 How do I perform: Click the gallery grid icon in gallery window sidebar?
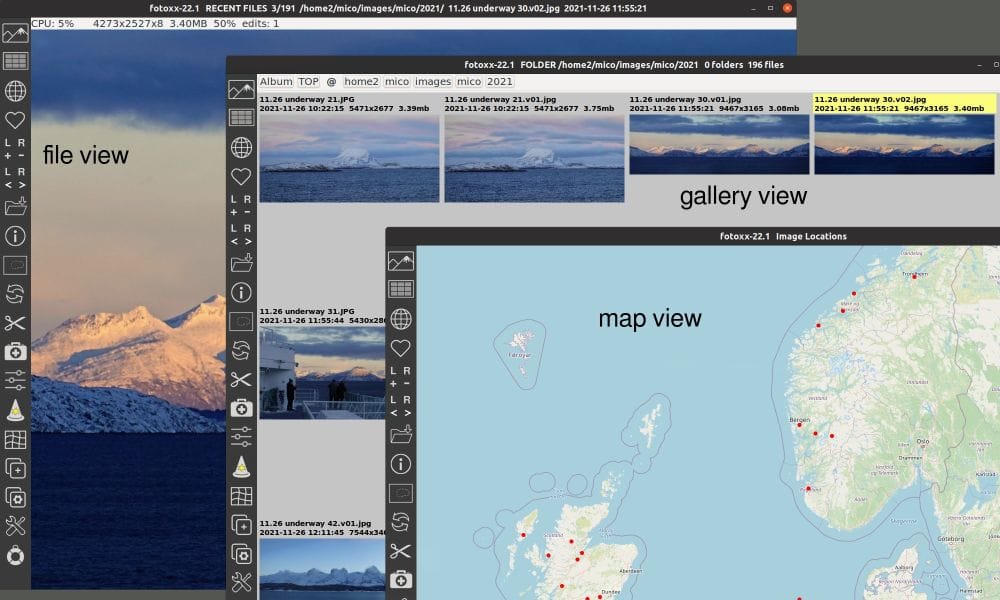pyautogui.click(x=241, y=117)
